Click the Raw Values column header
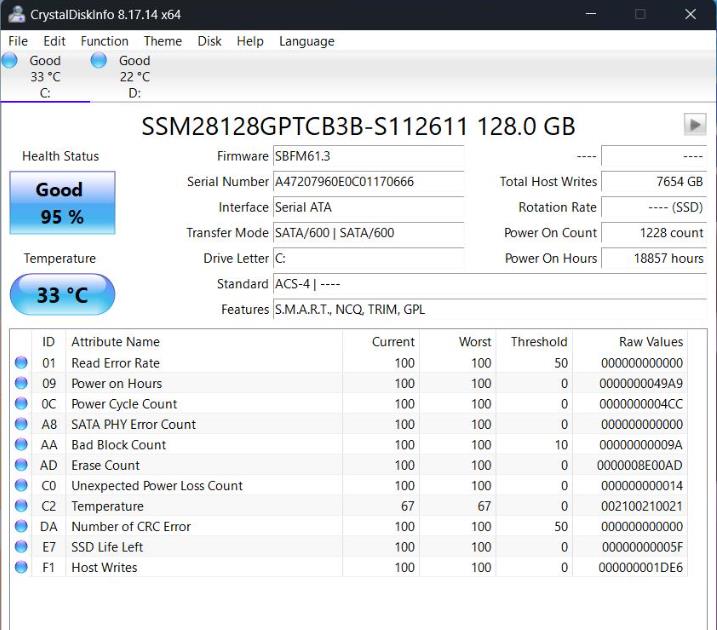The image size is (717, 630). [630, 342]
